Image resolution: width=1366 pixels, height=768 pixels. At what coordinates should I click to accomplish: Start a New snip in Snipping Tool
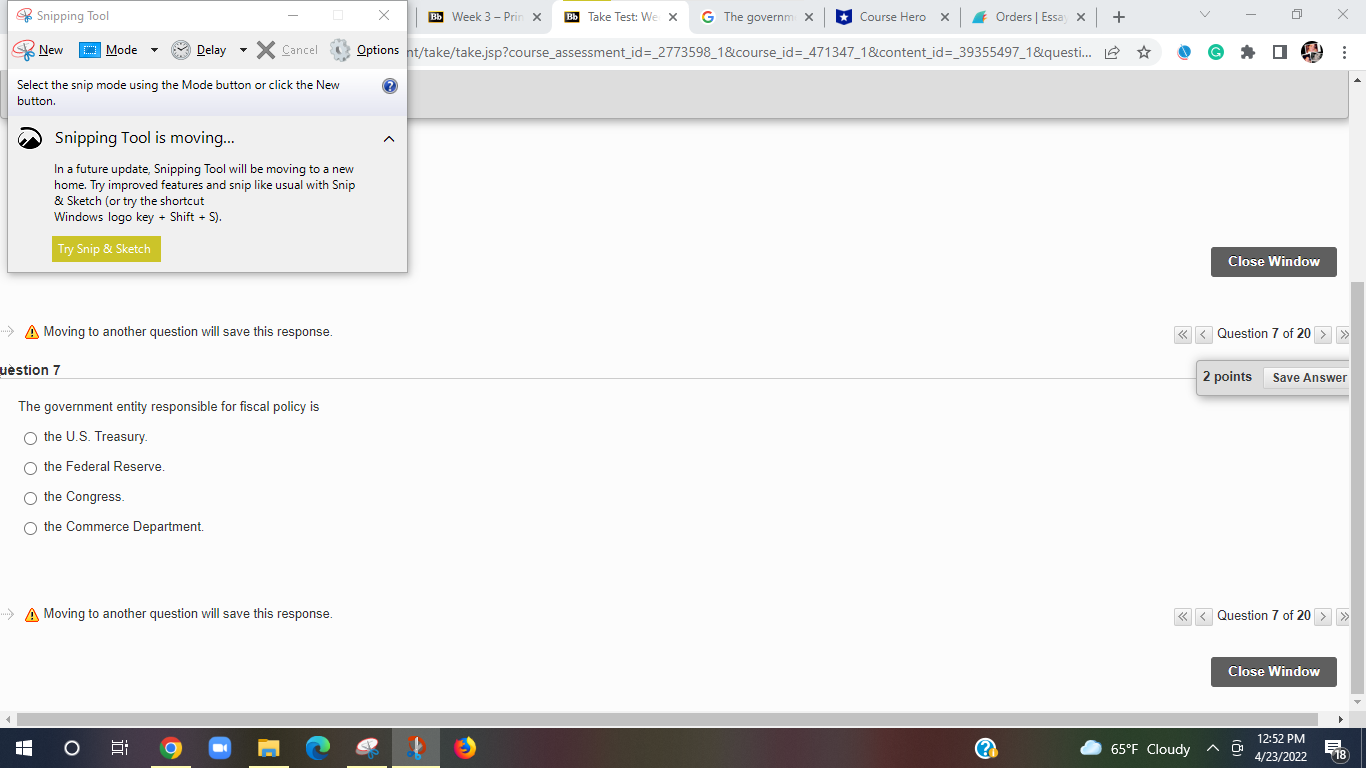42,49
